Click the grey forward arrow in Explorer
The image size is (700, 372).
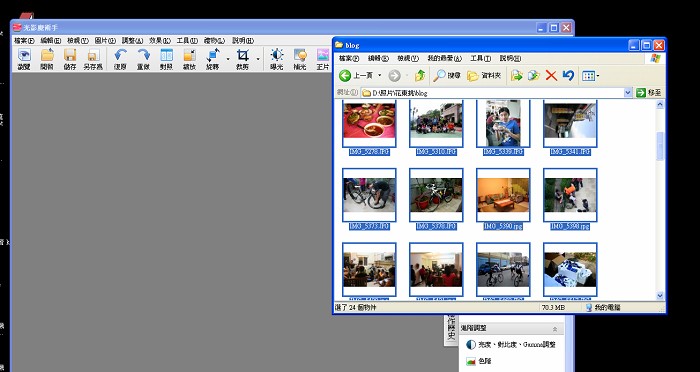(394, 76)
